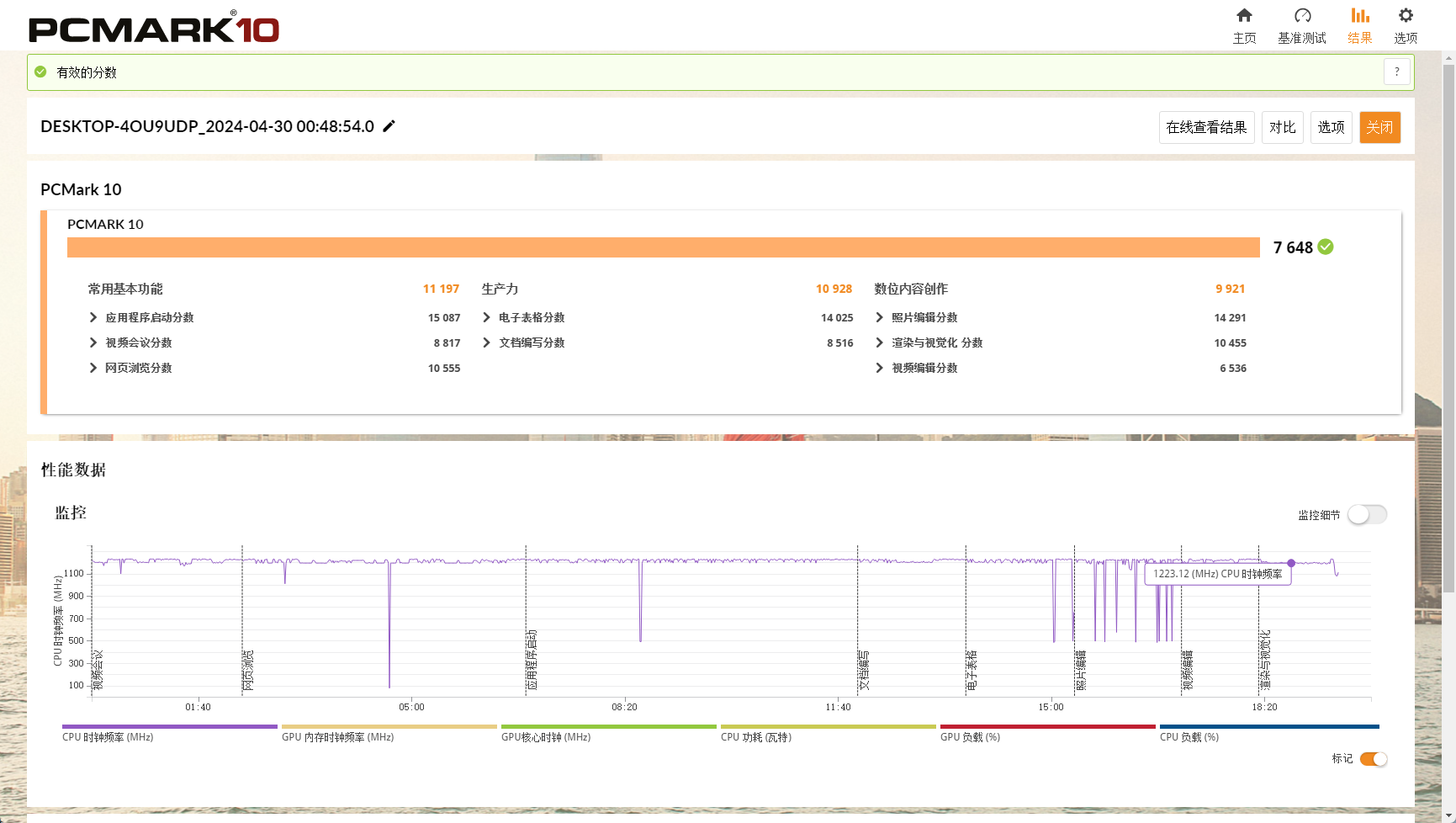Viewport: 1456px width, 823px height.
Task: Click the pencil icon to rename result
Action: [389, 126]
